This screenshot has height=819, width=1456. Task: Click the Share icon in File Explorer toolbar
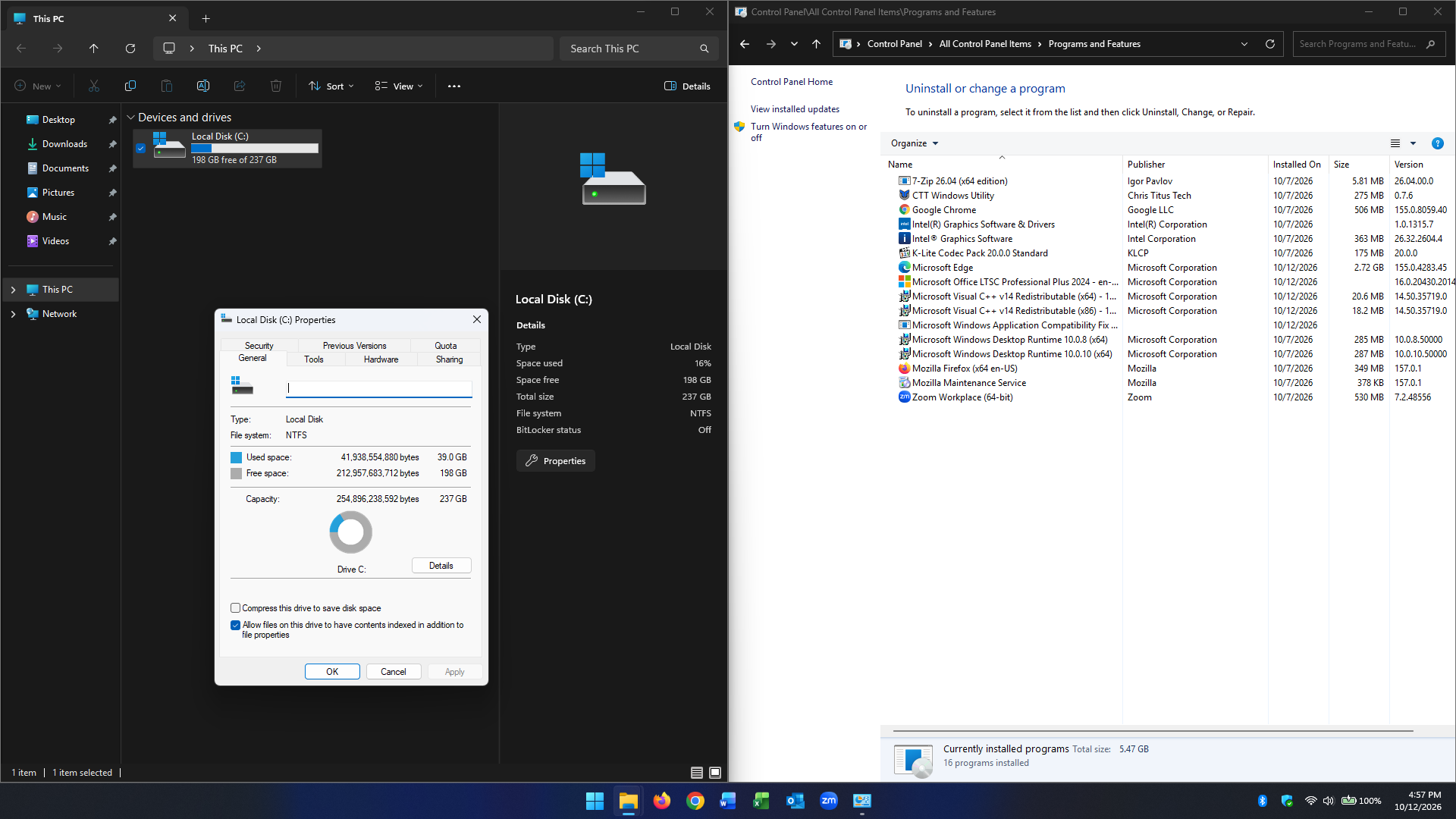(240, 86)
